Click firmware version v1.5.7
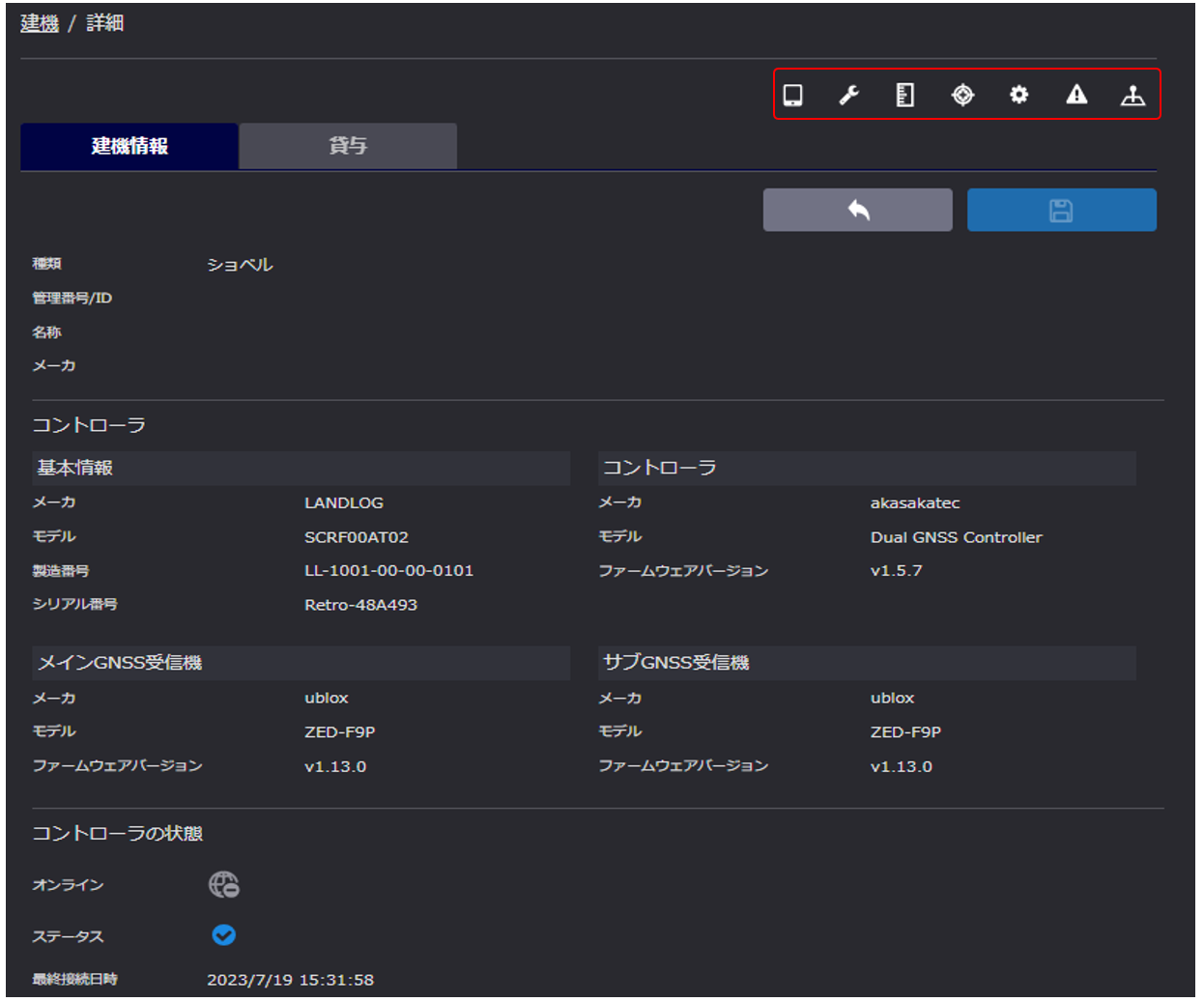Image resolution: width=1204 pixels, height=1002 pixels. (x=897, y=571)
